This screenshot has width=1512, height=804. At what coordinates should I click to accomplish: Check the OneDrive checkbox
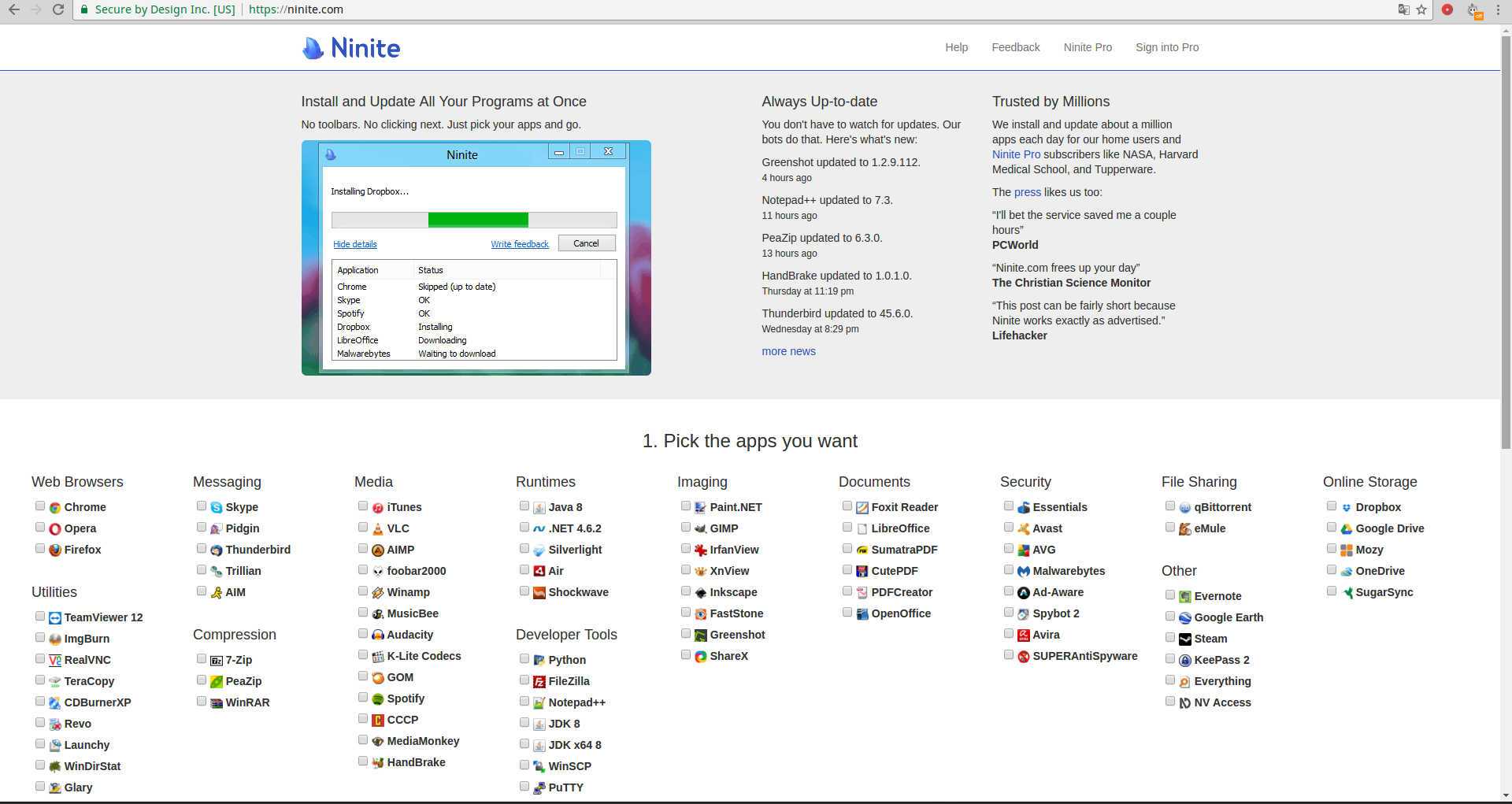click(1332, 570)
